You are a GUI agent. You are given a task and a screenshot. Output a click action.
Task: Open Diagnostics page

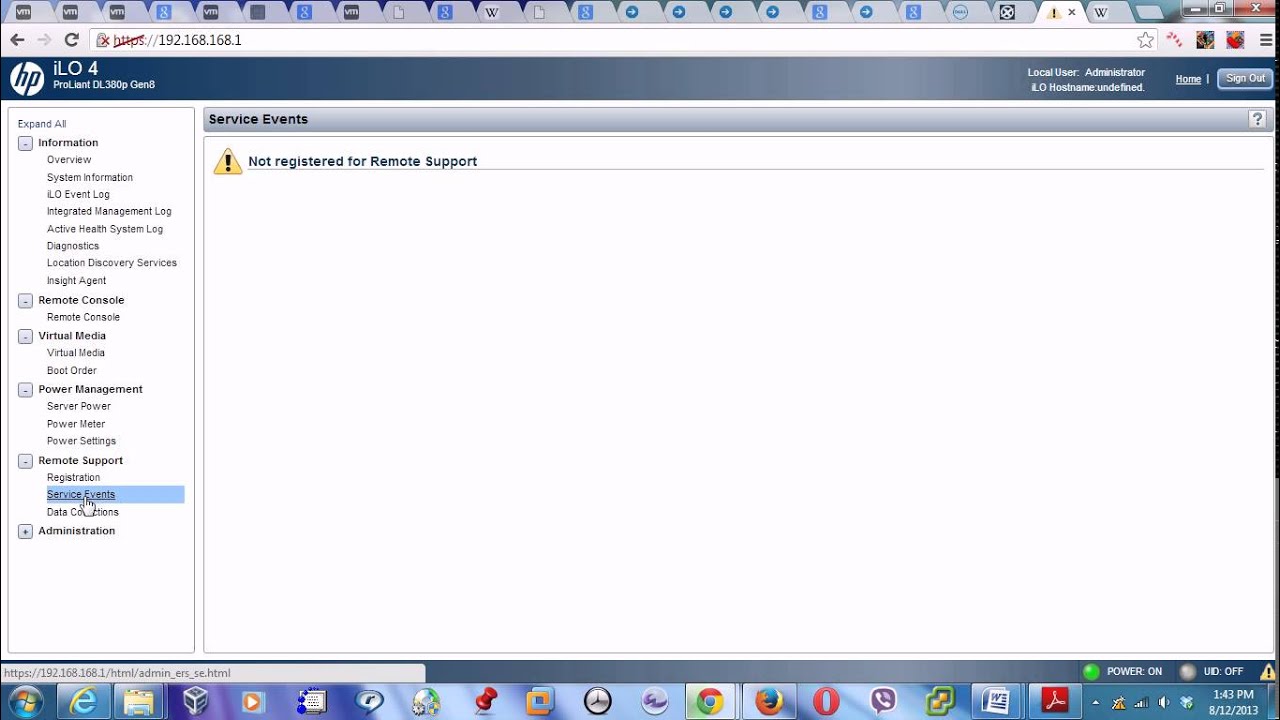pos(73,246)
